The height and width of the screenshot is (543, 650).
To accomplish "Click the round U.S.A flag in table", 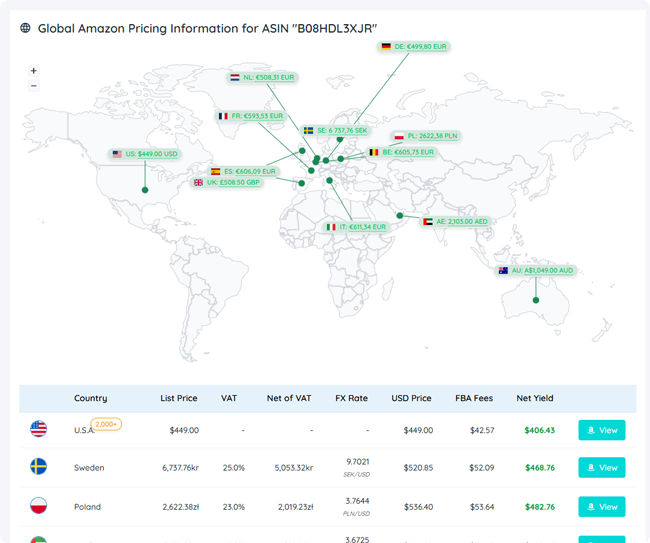I will 39,429.
